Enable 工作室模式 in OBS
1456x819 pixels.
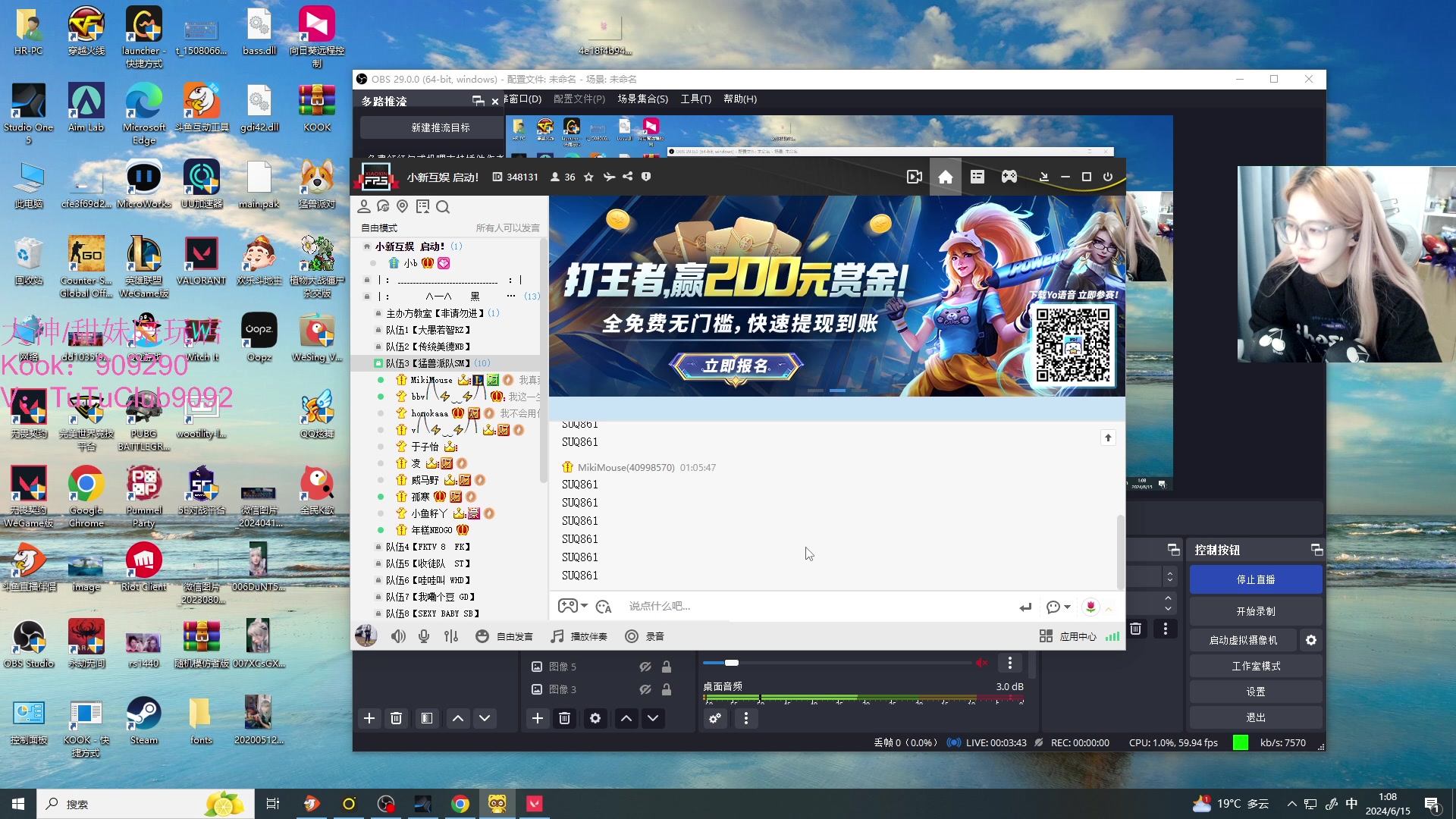tap(1256, 667)
